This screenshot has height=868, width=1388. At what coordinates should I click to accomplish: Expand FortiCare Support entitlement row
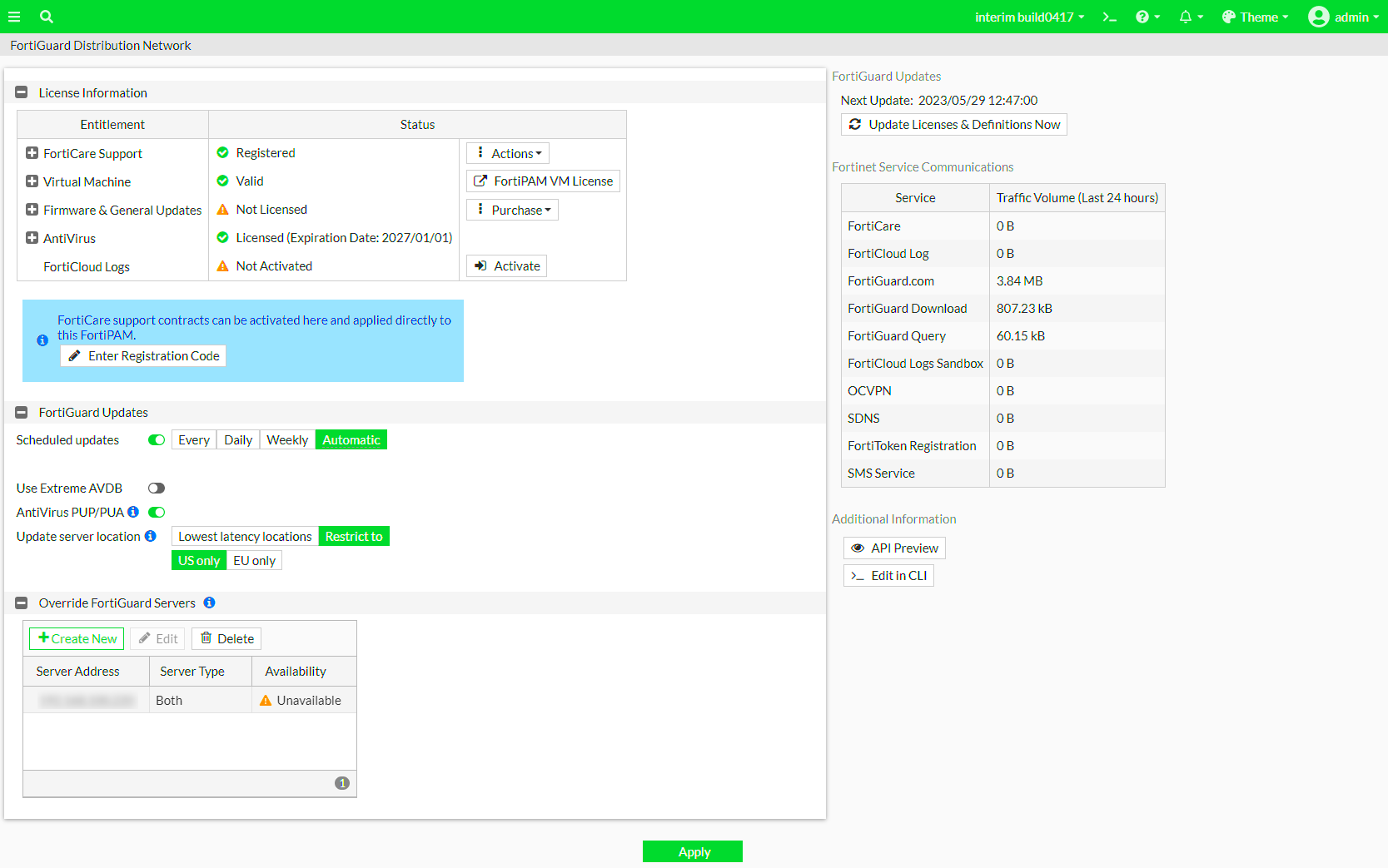point(32,153)
